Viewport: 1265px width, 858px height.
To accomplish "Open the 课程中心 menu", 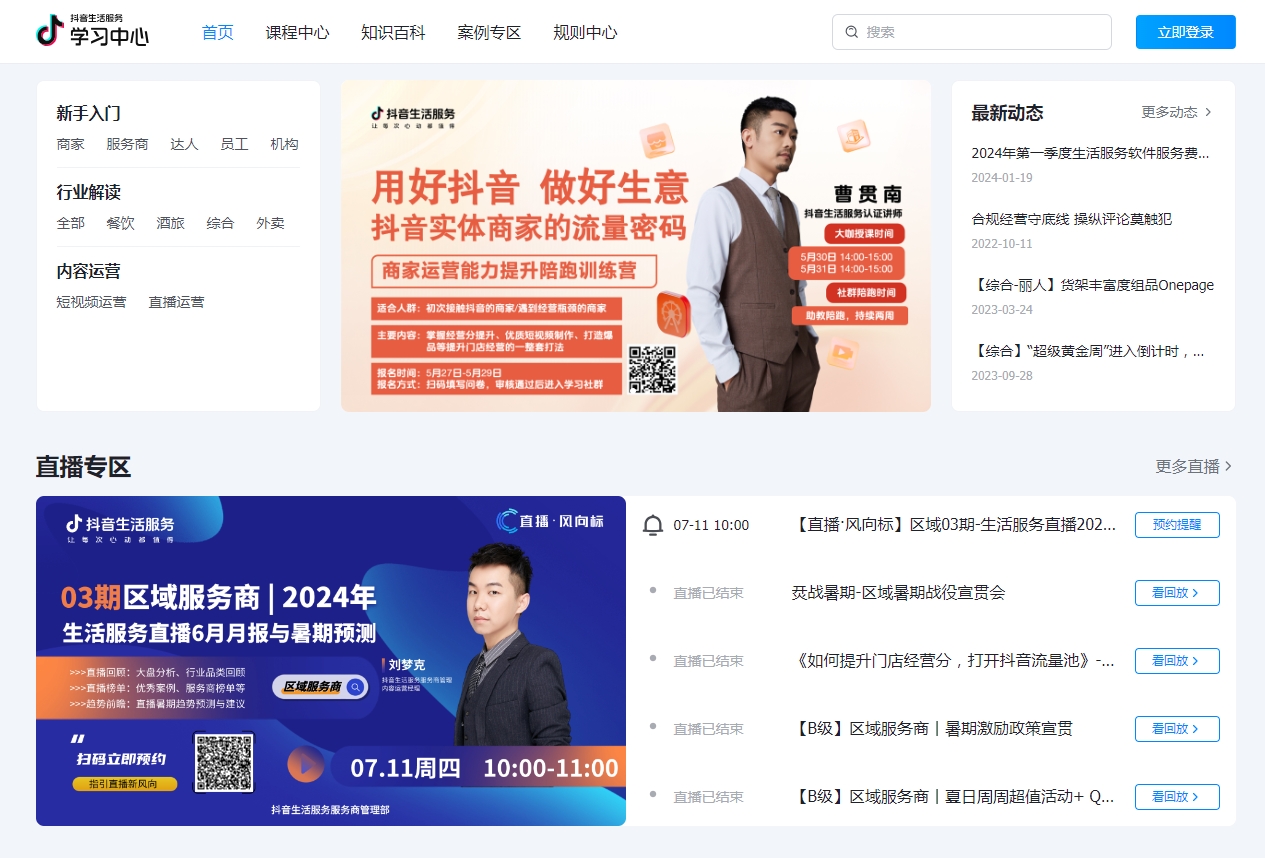I will click(x=297, y=32).
